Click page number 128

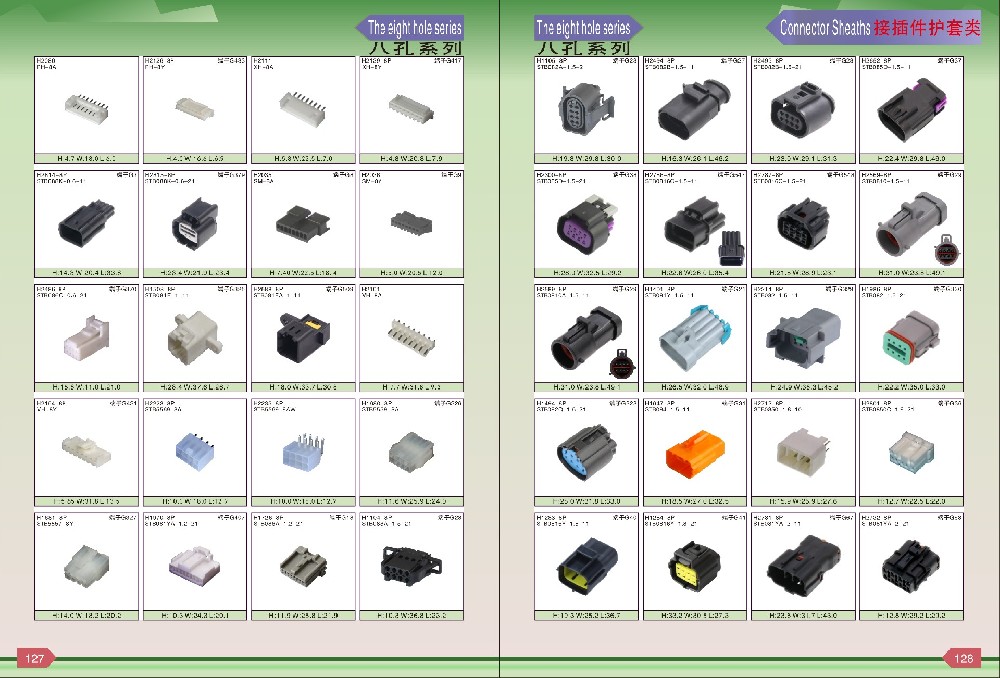963,658
